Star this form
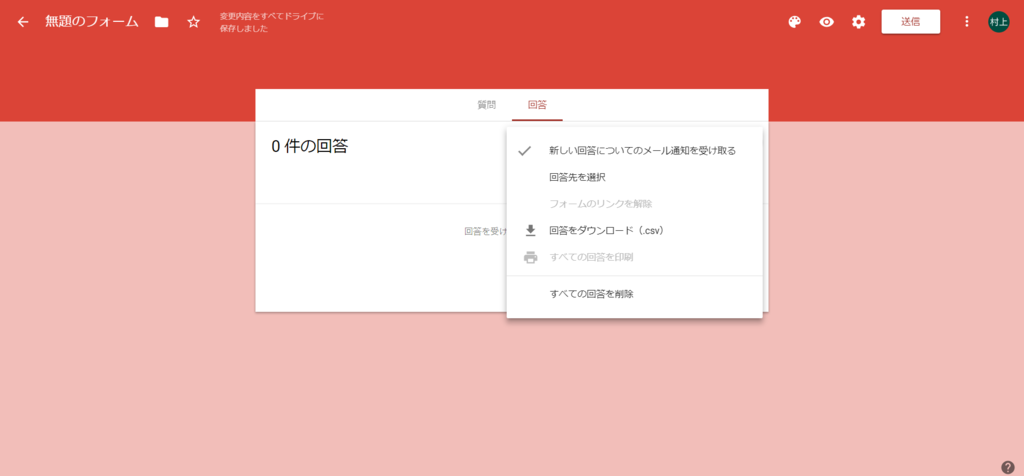1024x476 pixels. click(x=193, y=22)
